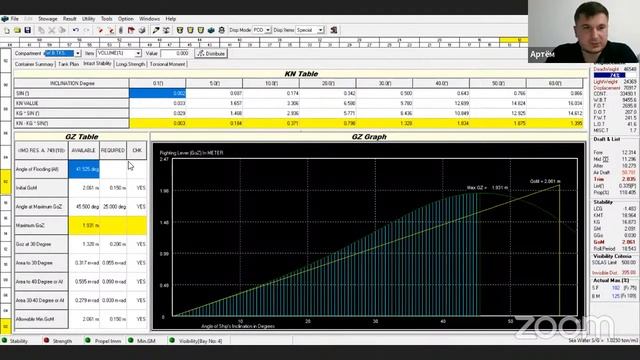Click the Open folder toolbar icon
Viewport: 640px width, 360px height.
[x=17, y=30]
